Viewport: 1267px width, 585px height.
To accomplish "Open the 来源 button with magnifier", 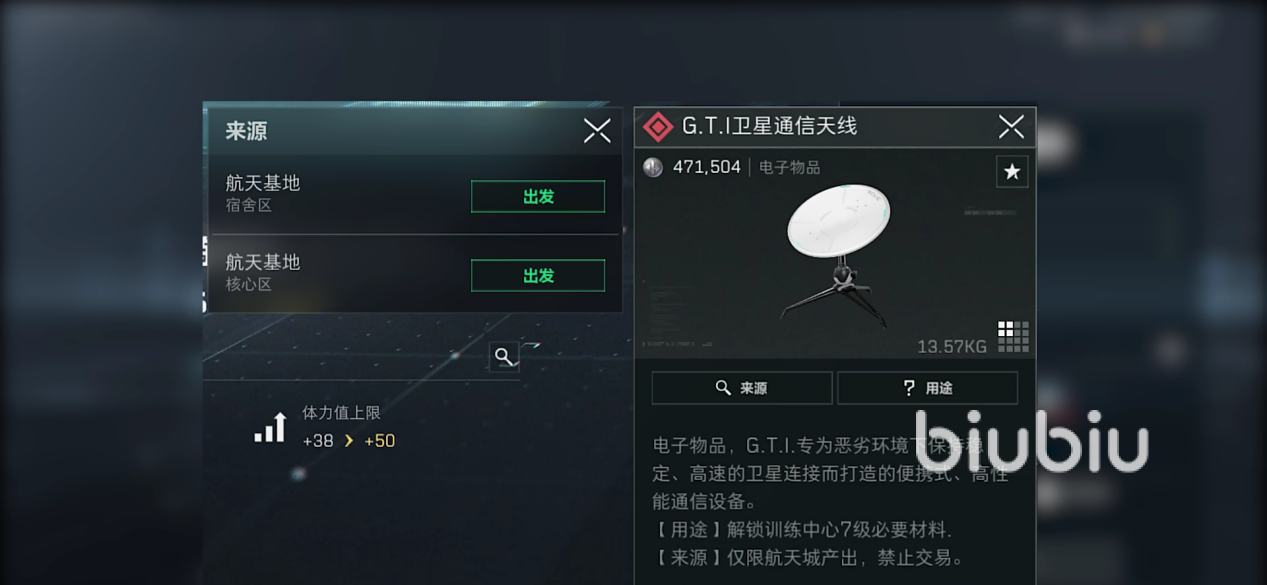I will pyautogui.click(x=741, y=388).
